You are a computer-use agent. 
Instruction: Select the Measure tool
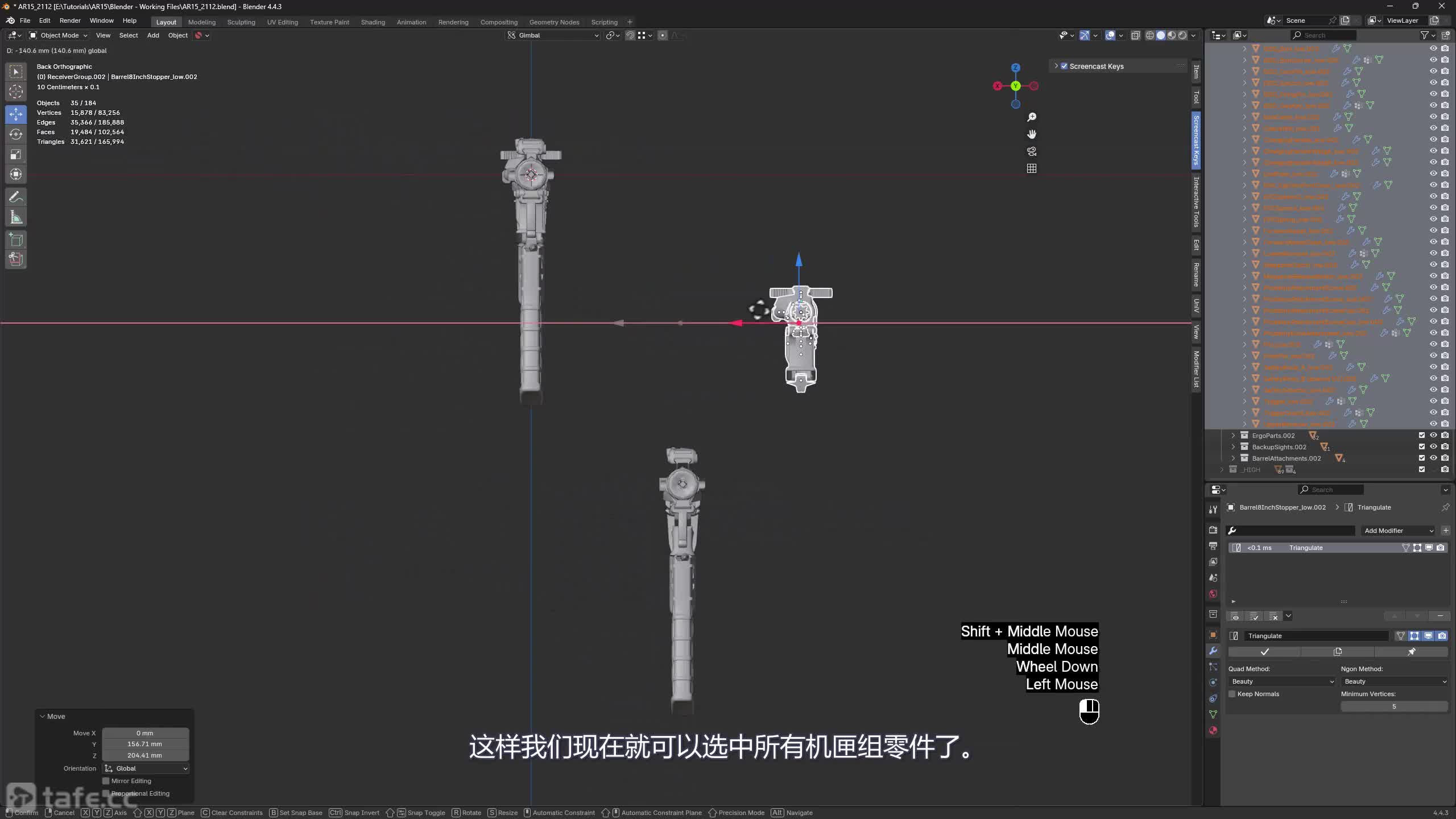16,217
